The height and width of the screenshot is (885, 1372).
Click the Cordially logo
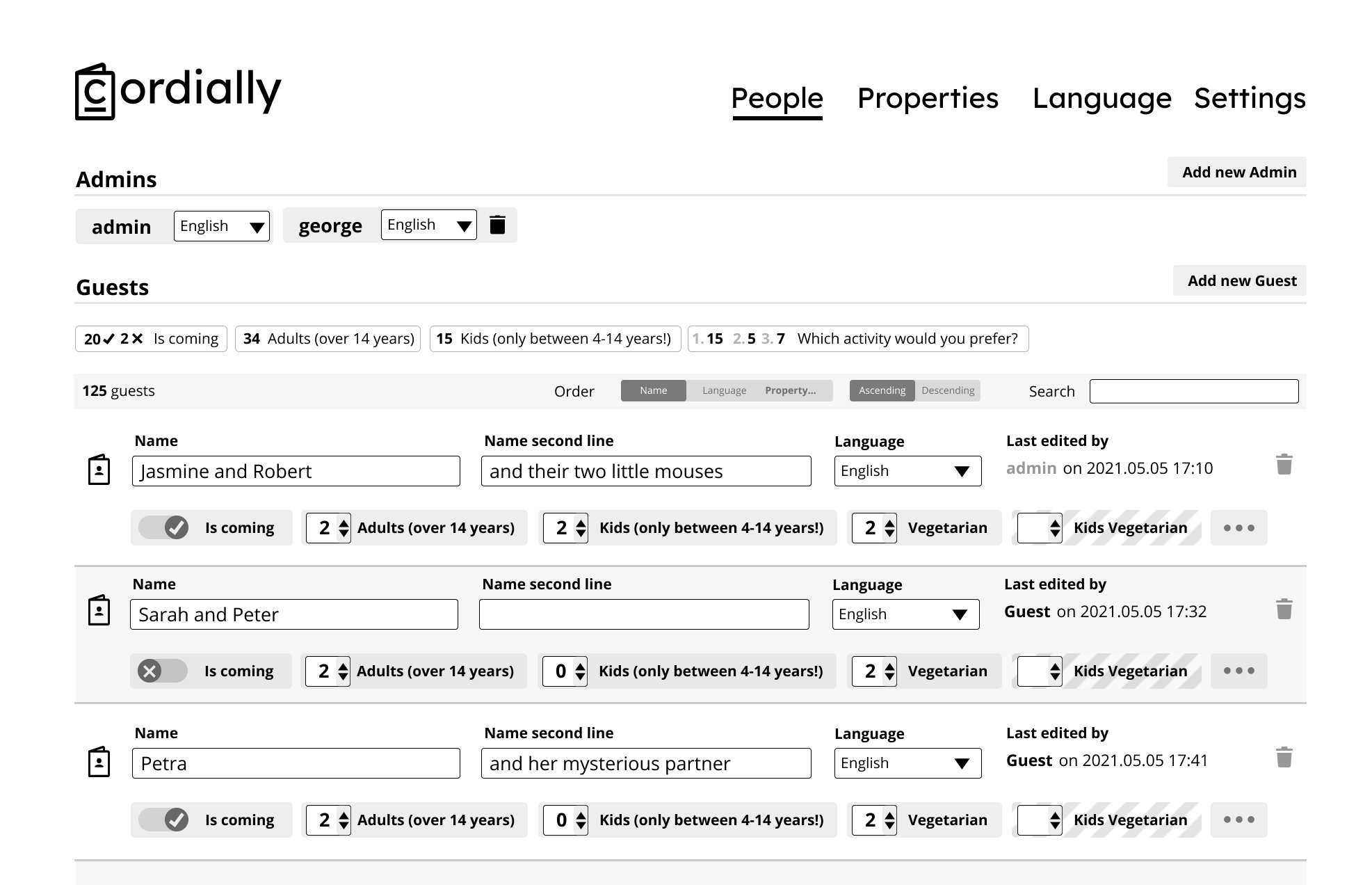coord(178,92)
